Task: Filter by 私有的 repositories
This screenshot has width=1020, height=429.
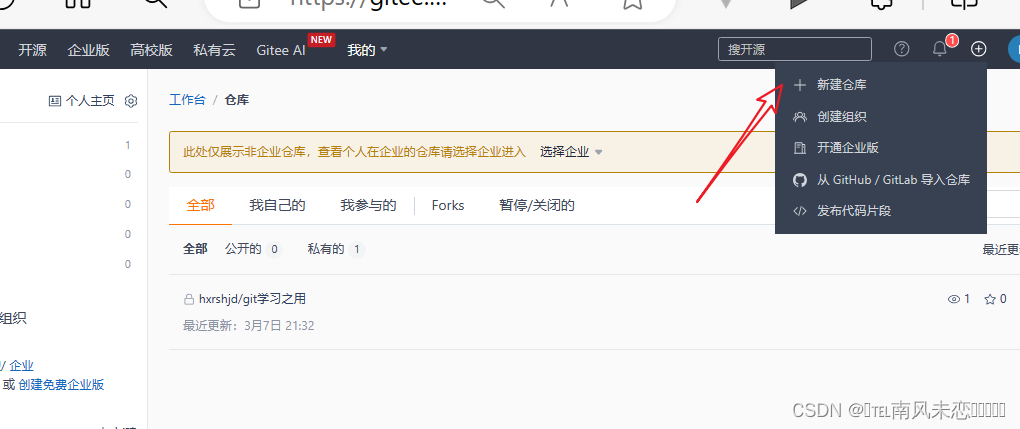Action: point(336,249)
